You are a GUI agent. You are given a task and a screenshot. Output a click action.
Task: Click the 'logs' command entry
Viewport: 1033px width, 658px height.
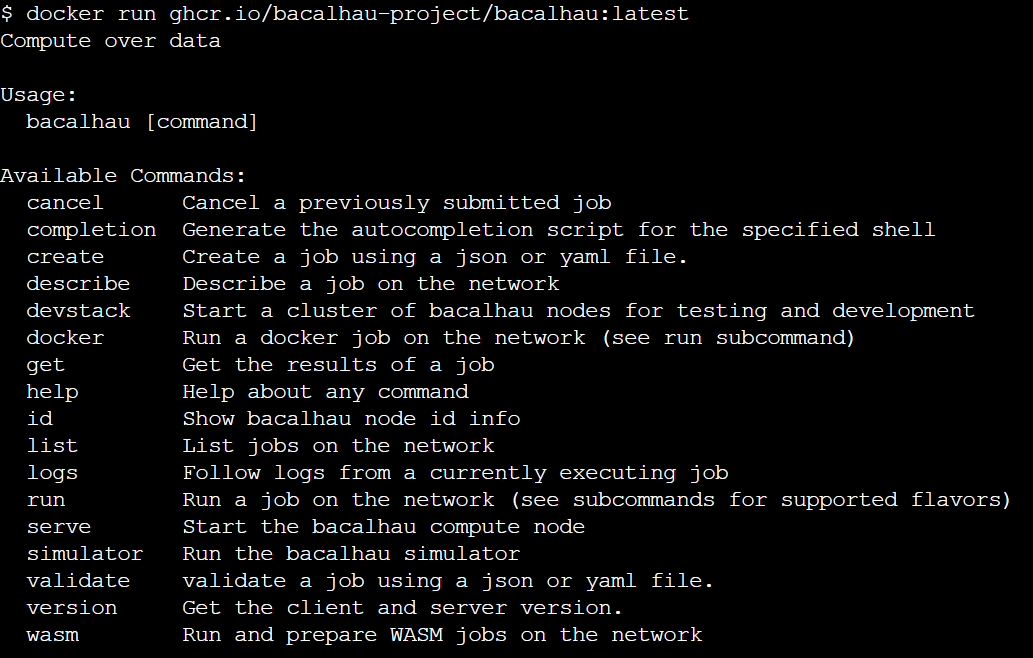pos(53,474)
